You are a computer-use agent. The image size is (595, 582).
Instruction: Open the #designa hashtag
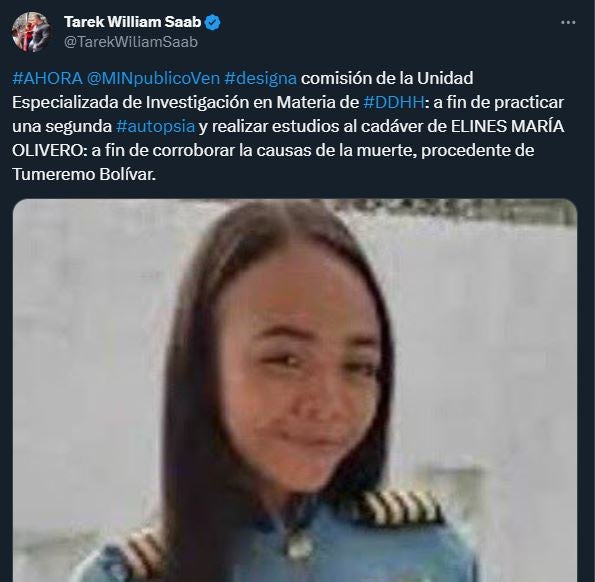pos(260,79)
